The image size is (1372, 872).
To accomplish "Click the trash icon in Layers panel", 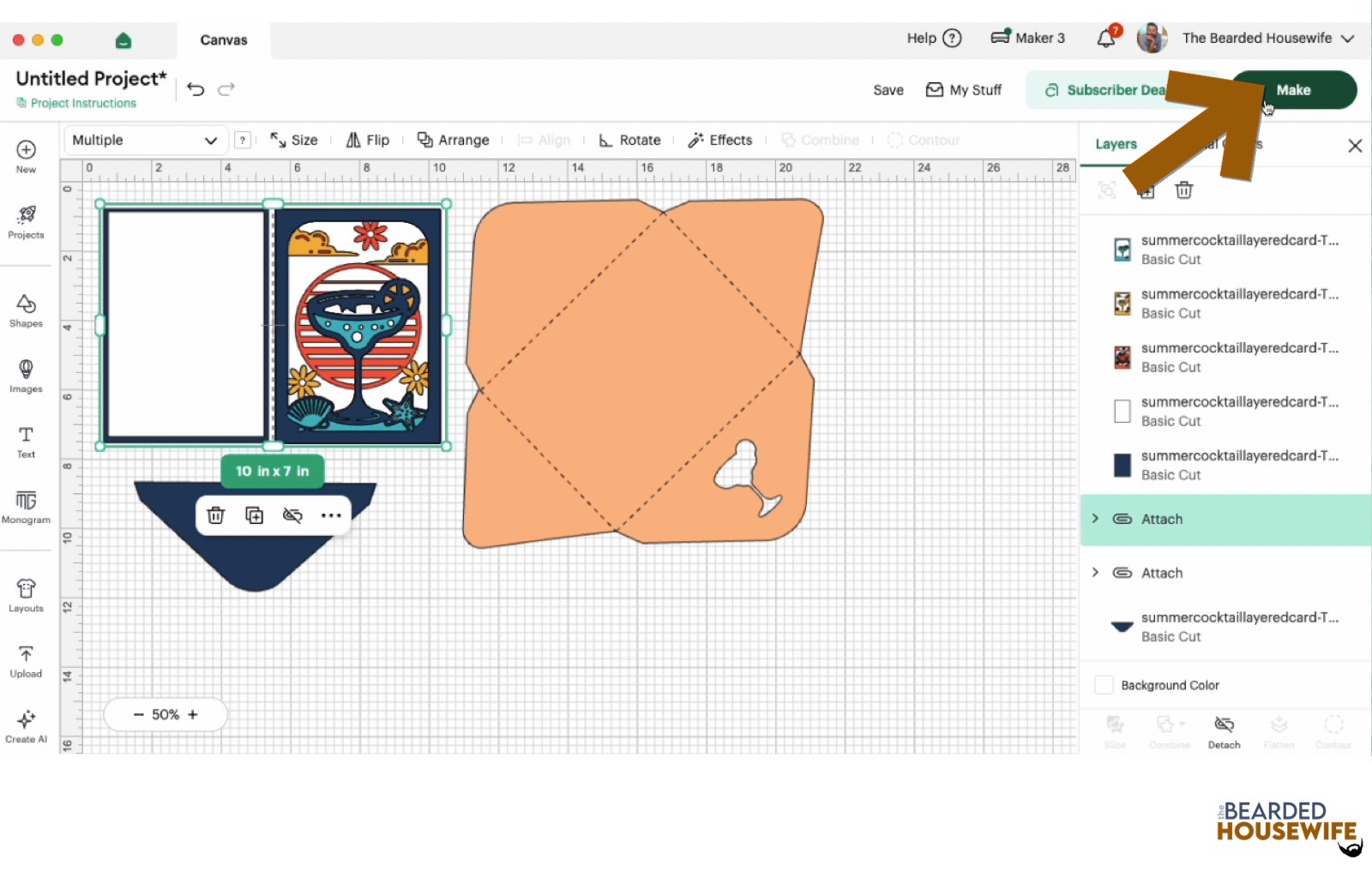I will tap(1184, 190).
